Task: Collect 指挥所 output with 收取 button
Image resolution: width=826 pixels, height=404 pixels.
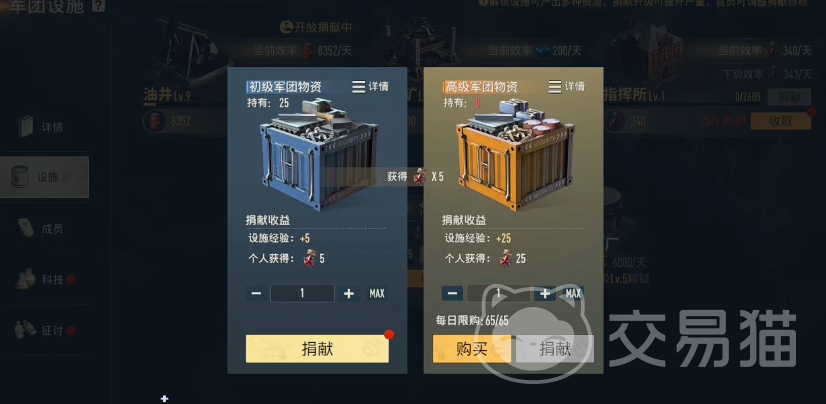Action: pyautogui.click(x=781, y=121)
